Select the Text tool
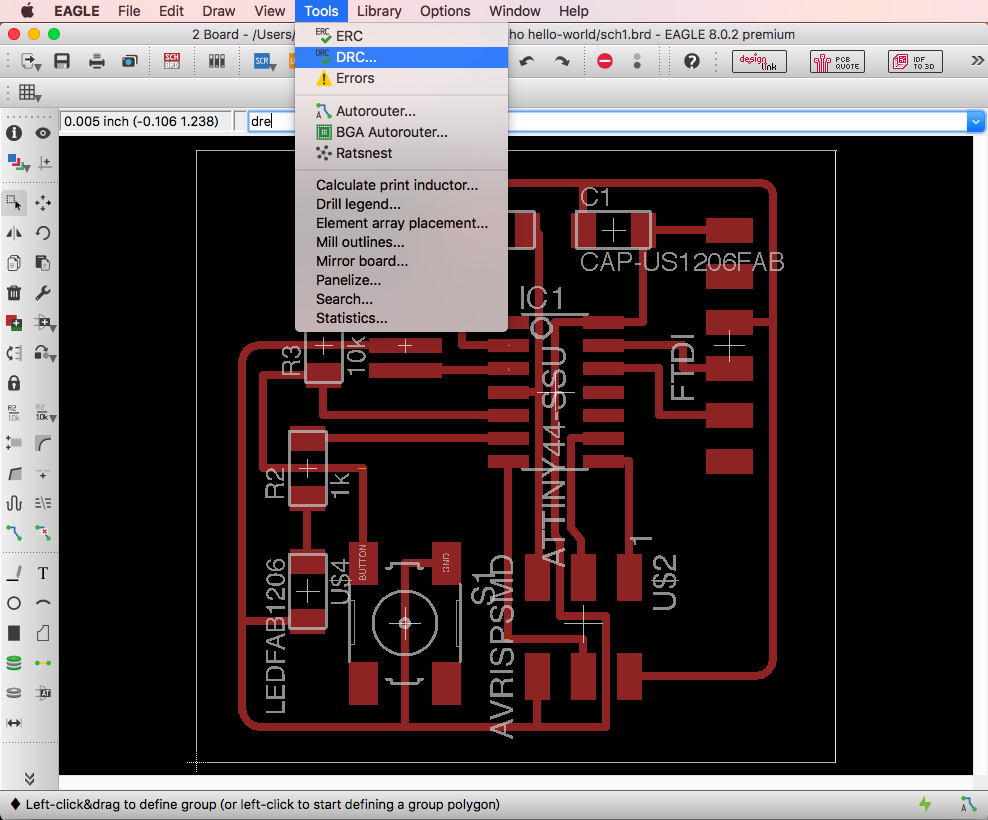The width and height of the screenshot is (988, 820). (43, 573)
